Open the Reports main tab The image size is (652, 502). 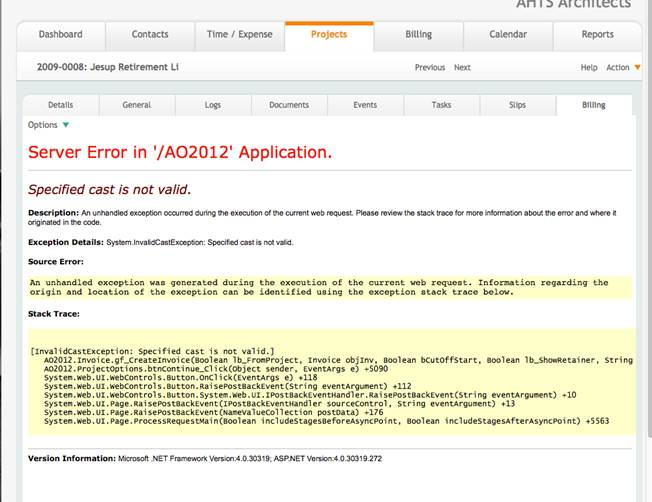click(598, 35)
